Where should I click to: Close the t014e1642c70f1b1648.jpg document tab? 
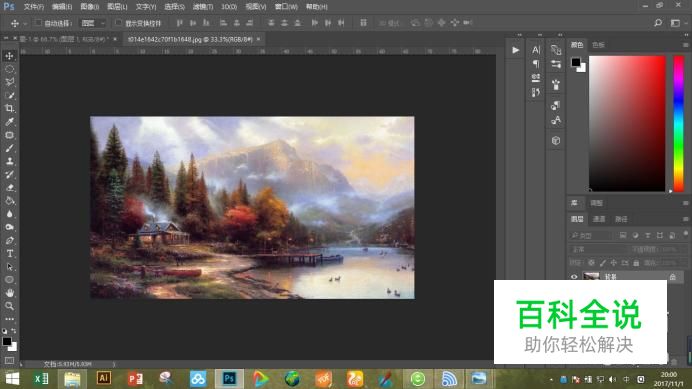(x=258, y=39)
